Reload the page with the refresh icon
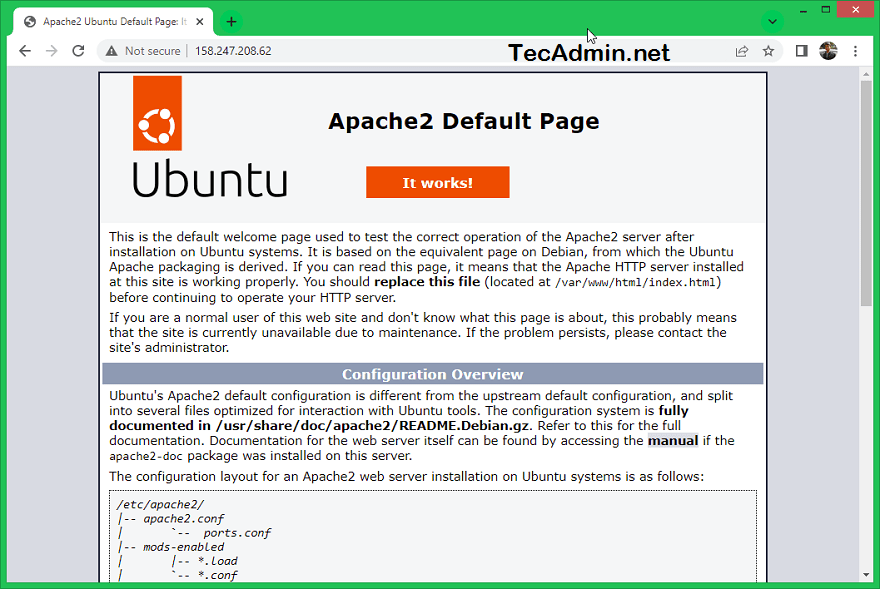880x589 pixels. click(79, 51)
